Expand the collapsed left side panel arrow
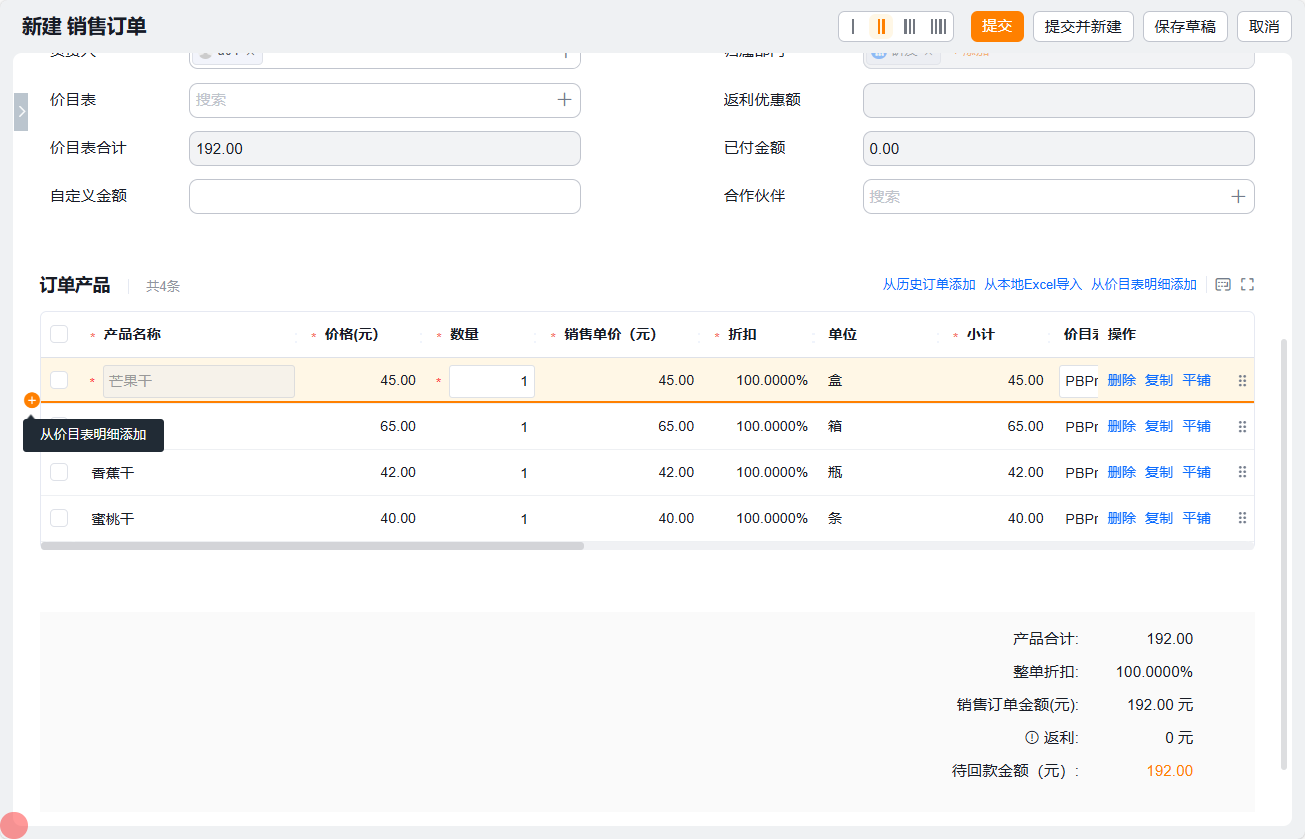 click(x=21, y=112)
